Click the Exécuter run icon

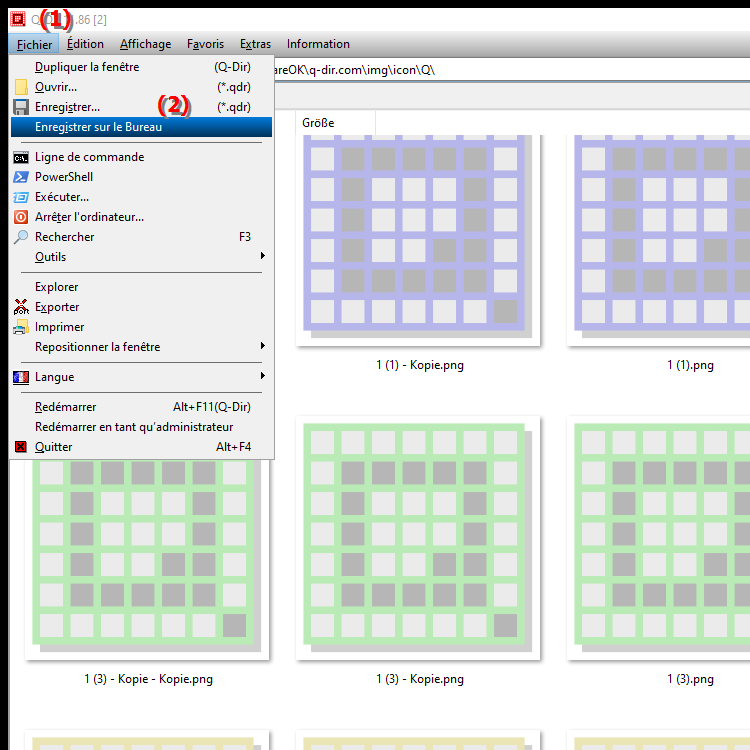pos(21,197)
